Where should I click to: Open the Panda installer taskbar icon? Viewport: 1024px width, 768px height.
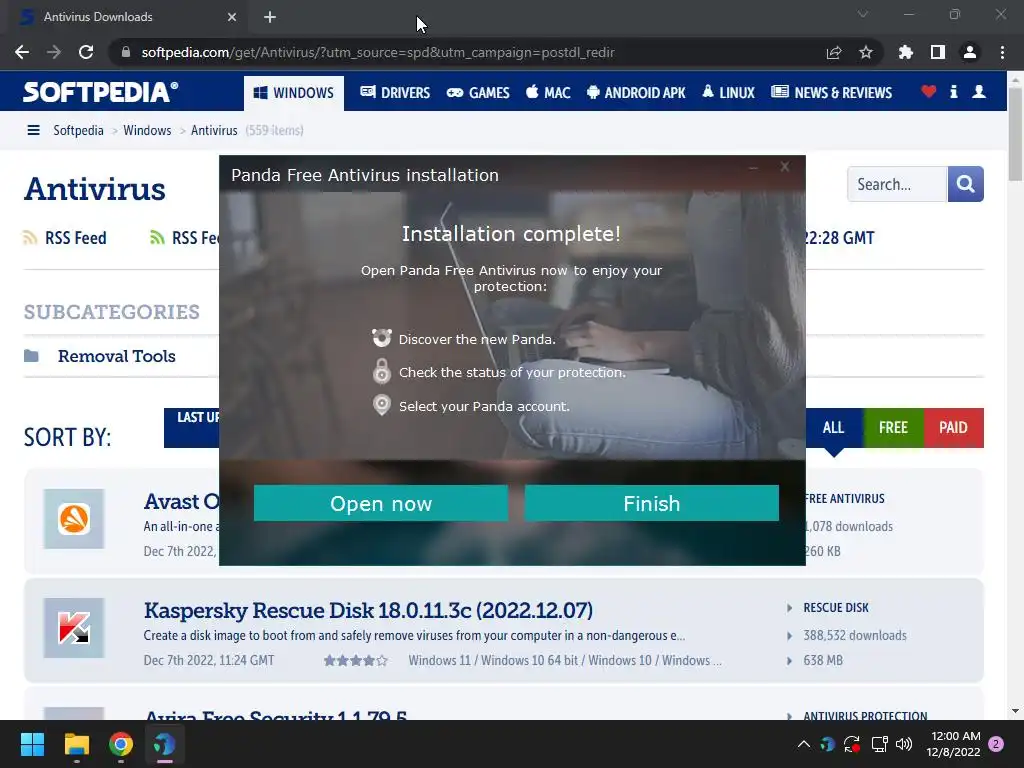(x=165, y=744)
